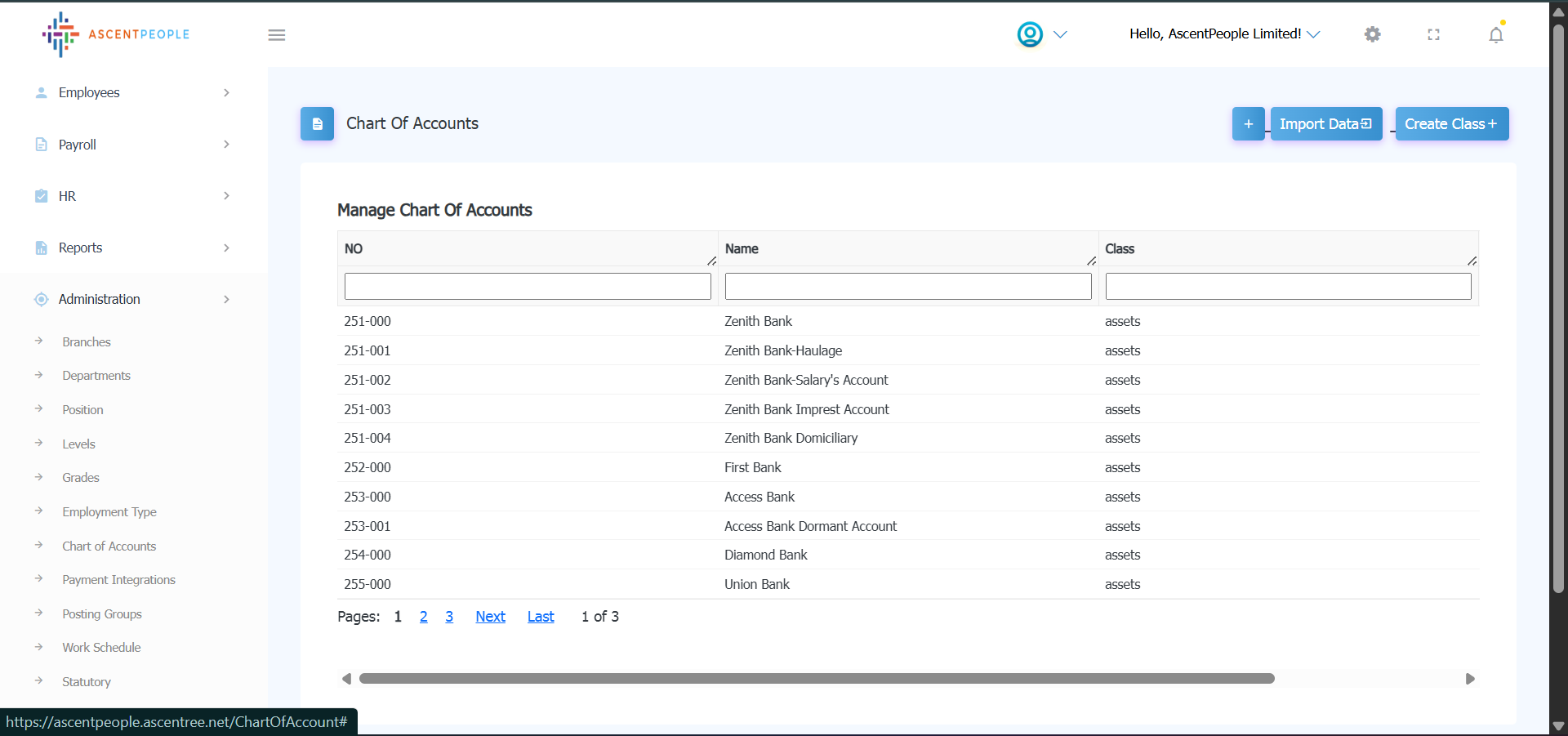
Task: Click the AscentPeople logo
Action: [115, 34]
